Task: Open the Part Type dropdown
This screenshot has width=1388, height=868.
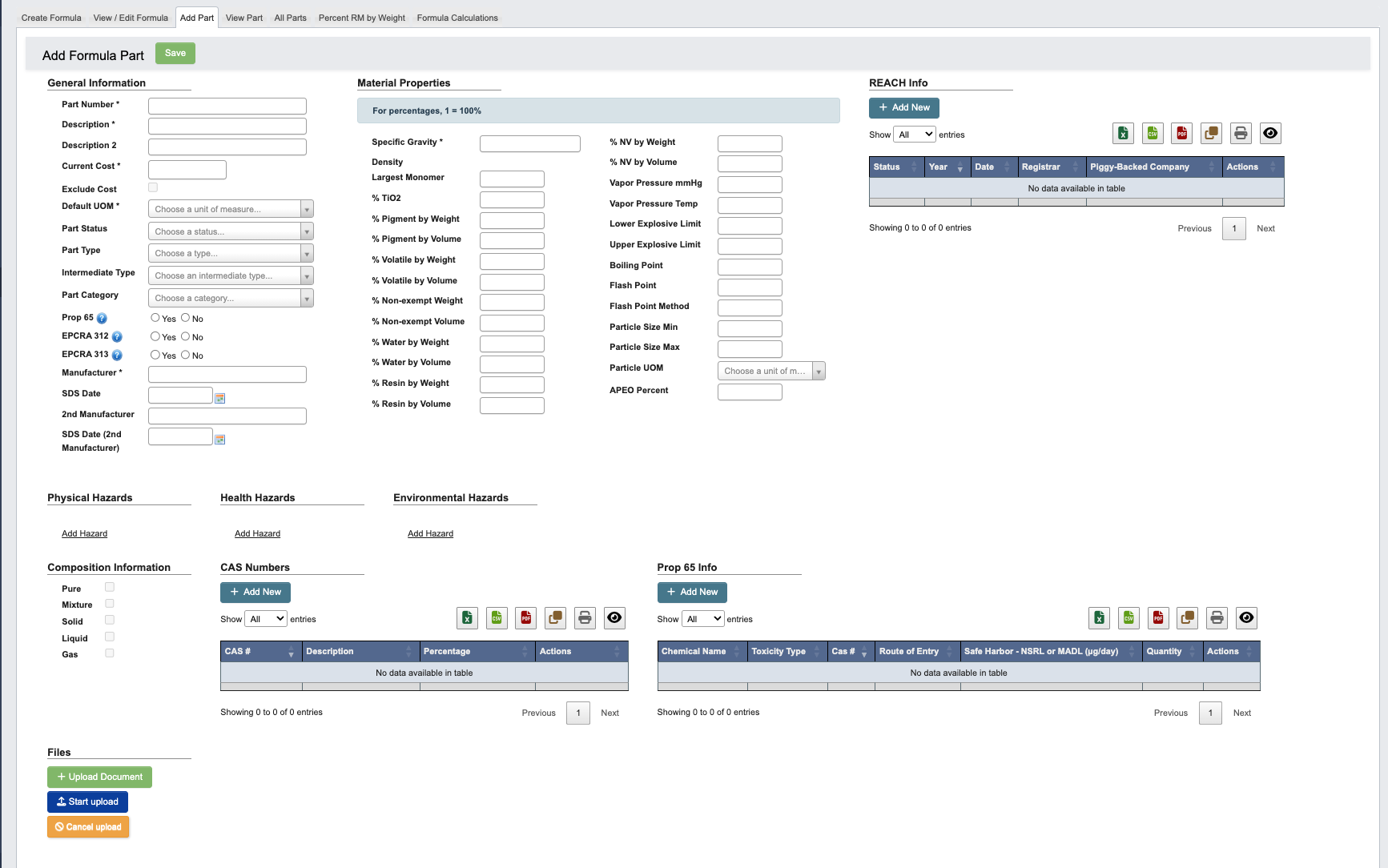Action: point(231,253)
